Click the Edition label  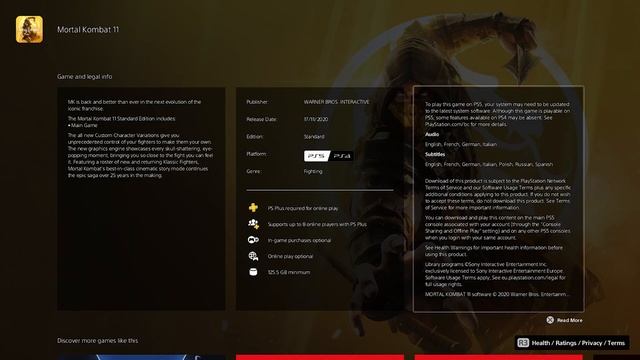coord(255,137)
